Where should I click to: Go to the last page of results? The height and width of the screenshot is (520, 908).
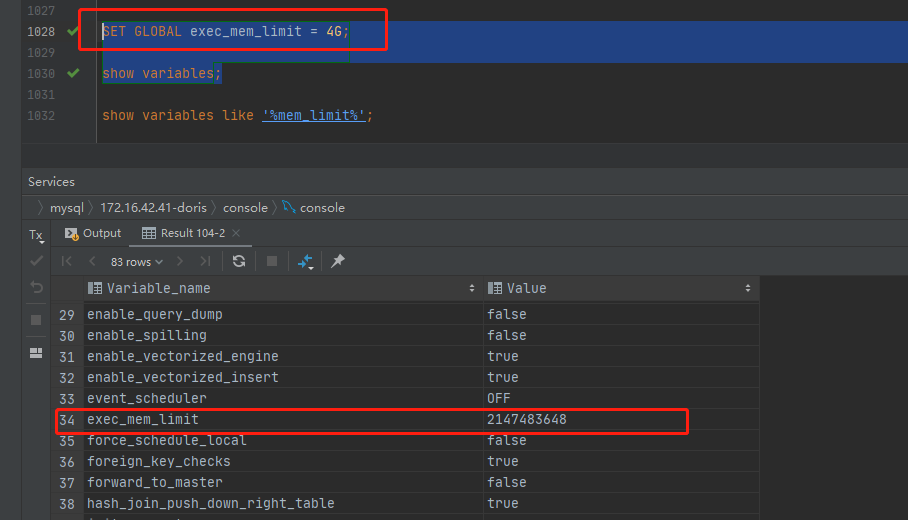coord(205,261)
